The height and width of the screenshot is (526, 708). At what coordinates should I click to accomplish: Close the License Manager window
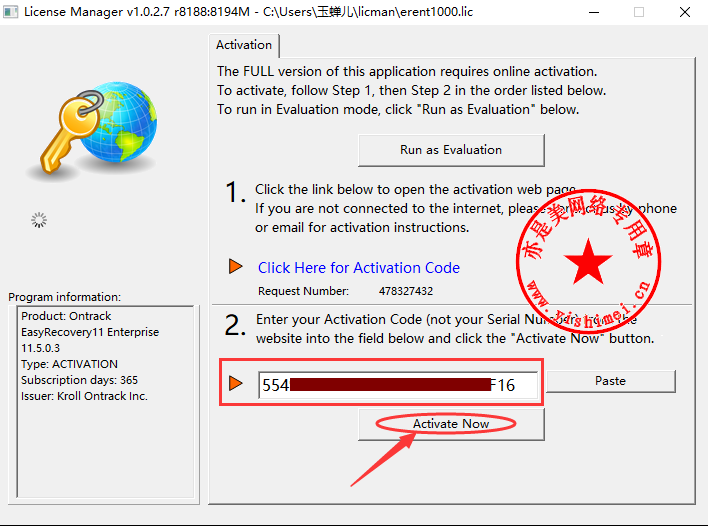pos(685,12)
